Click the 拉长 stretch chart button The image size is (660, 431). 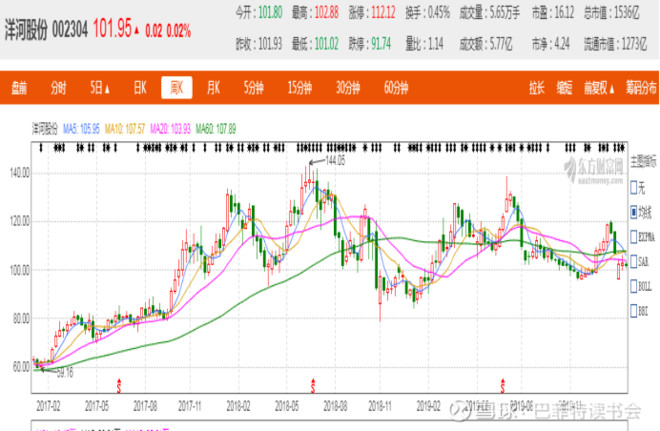[537, 88]
